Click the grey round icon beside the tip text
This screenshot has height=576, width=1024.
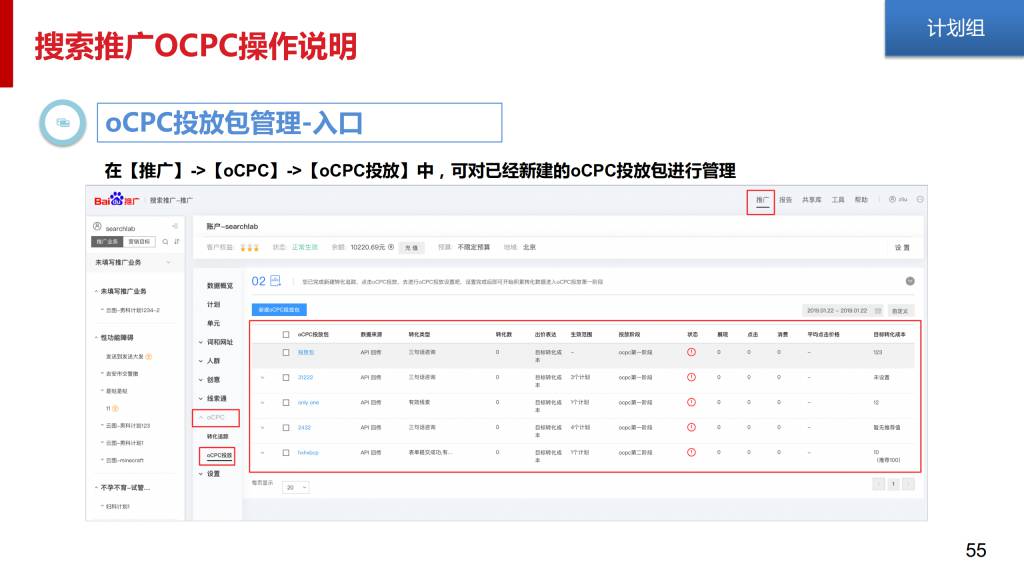click(910, 281)
